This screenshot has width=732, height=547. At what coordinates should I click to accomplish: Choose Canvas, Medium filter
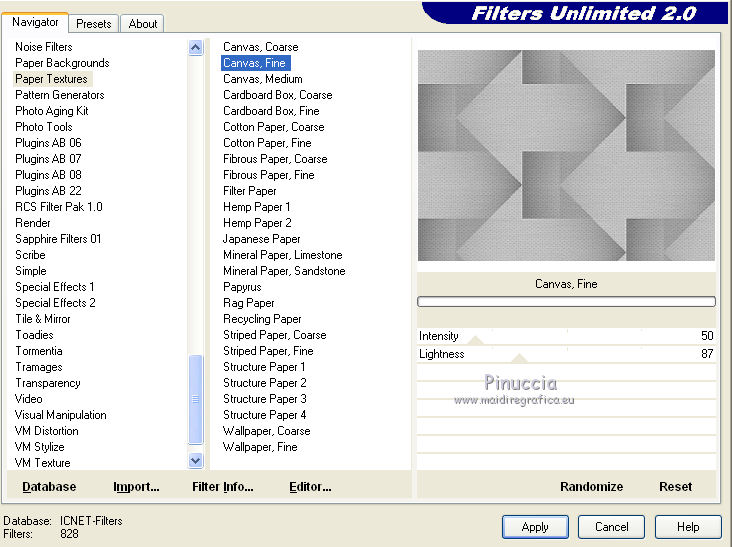(x=262, y=78)
